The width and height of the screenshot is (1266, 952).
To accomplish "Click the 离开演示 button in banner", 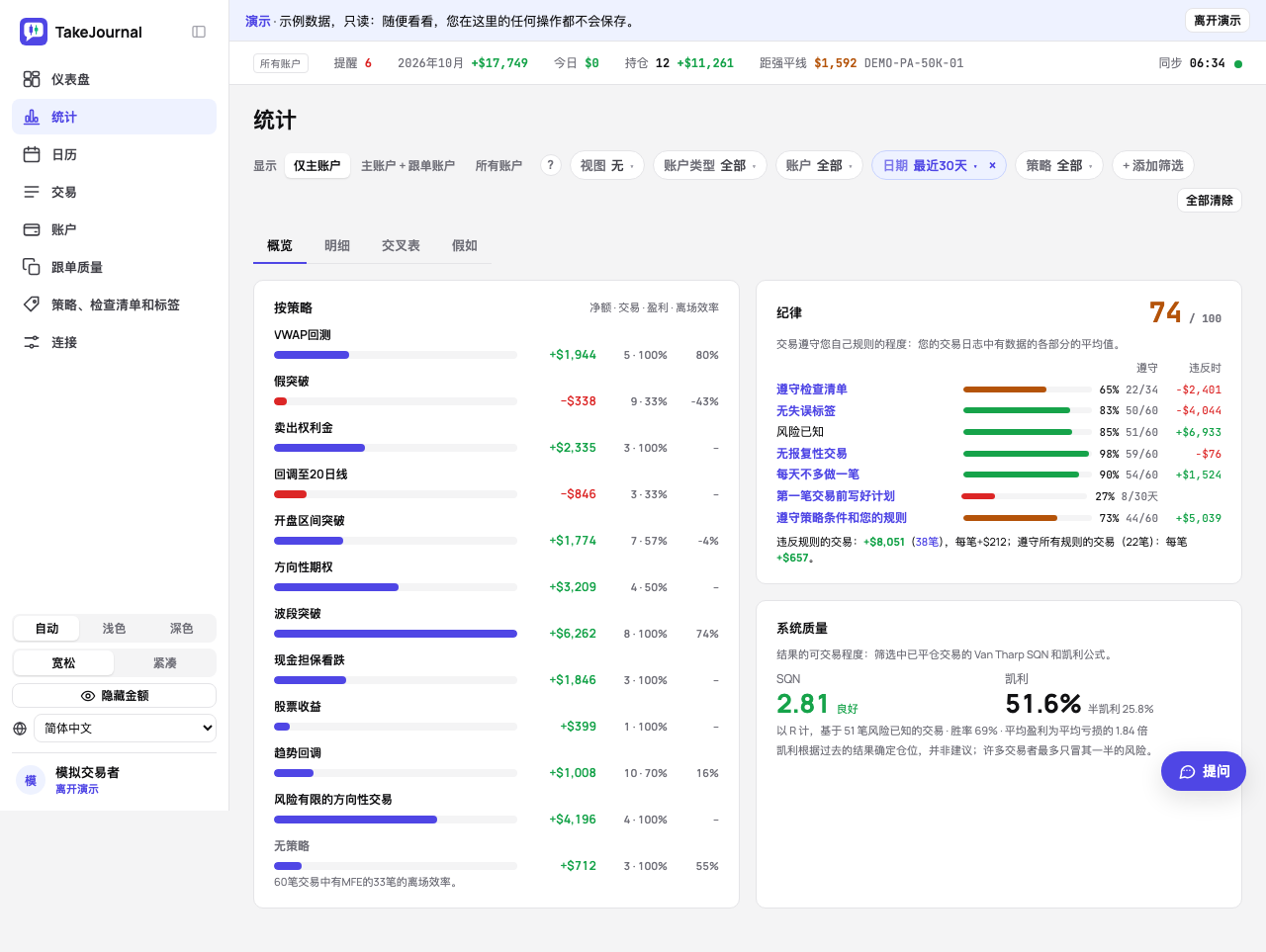I will coord(1218,21).
